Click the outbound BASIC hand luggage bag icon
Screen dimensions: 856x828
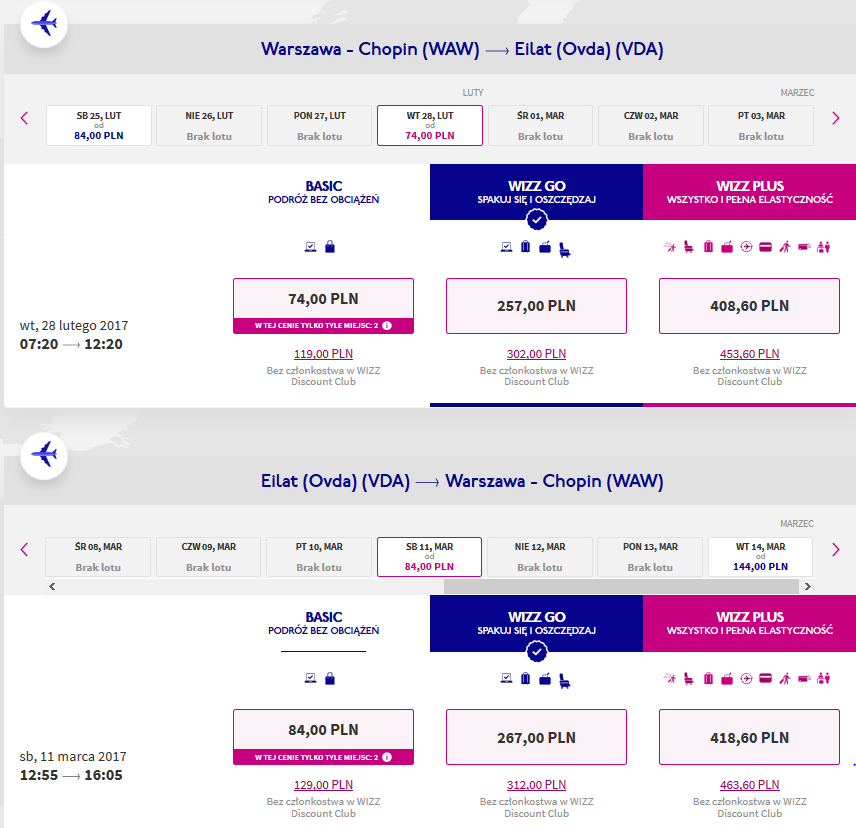click(330, 247)
